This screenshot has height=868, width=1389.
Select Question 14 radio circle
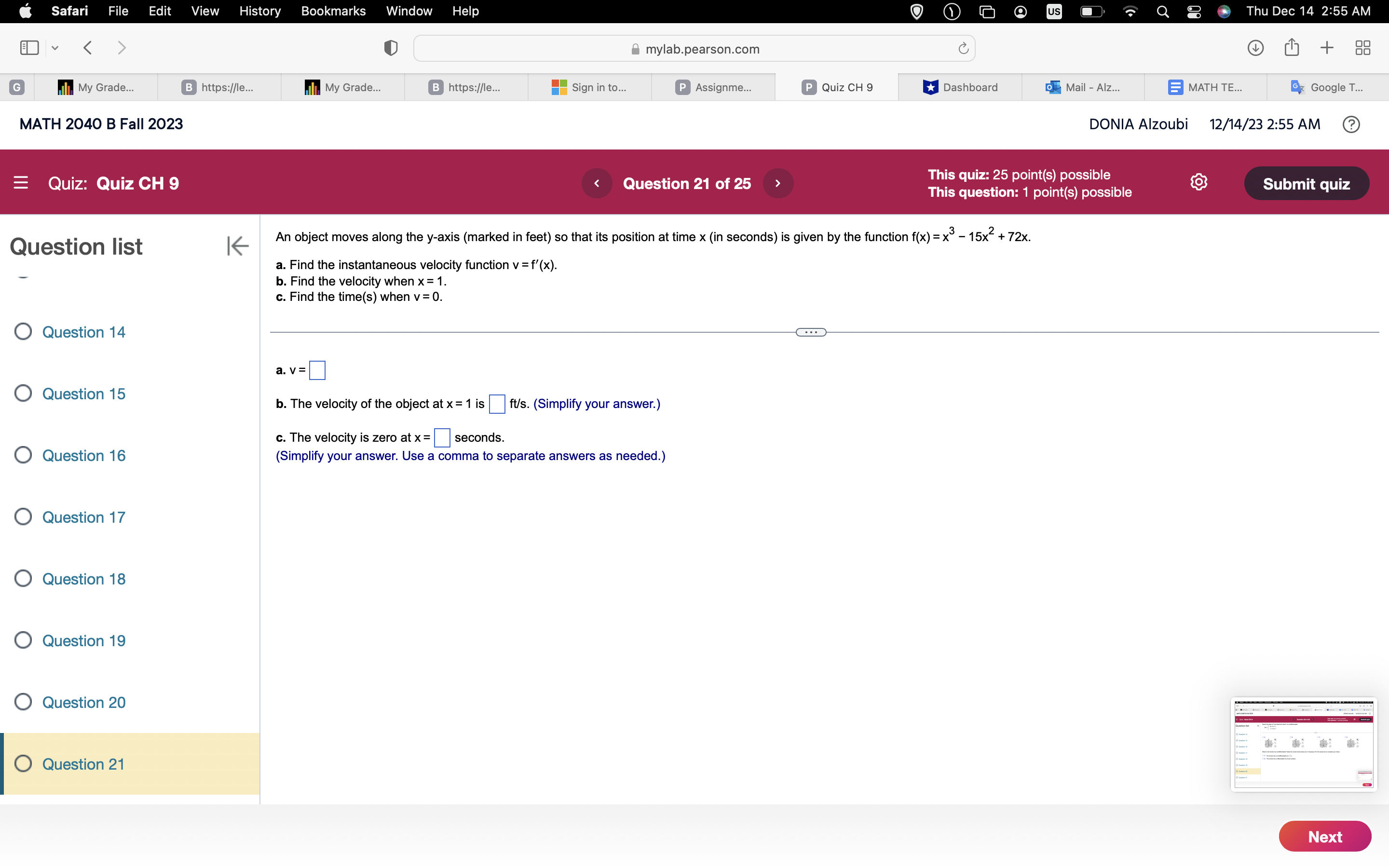(23, 332)
